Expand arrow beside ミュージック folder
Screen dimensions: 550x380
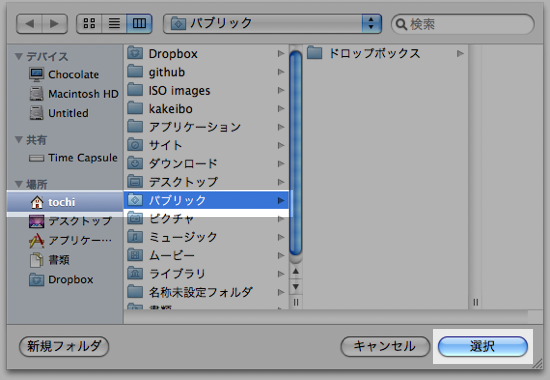point(281,237)
